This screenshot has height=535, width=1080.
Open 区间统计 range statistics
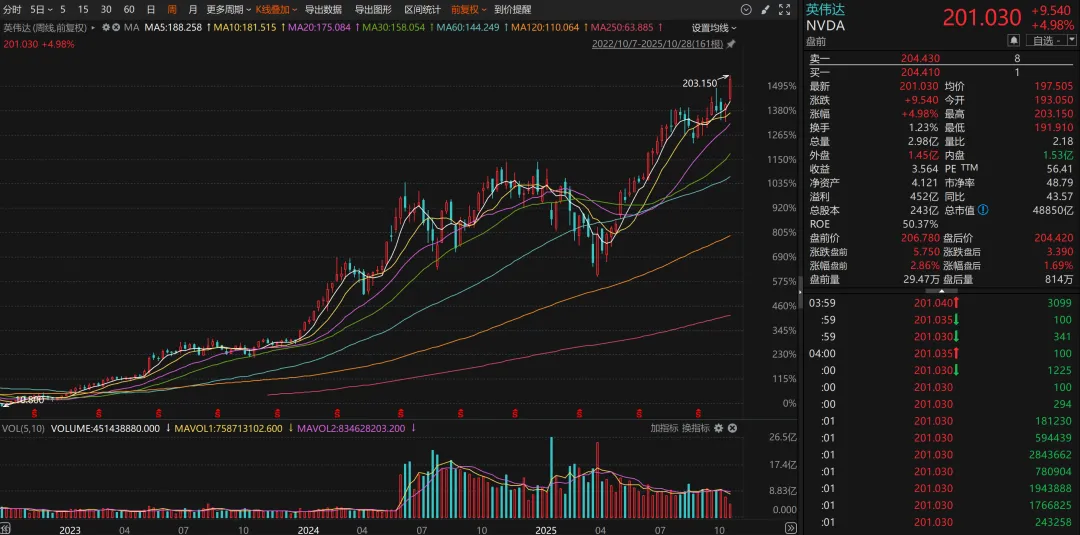pos(423,10)
